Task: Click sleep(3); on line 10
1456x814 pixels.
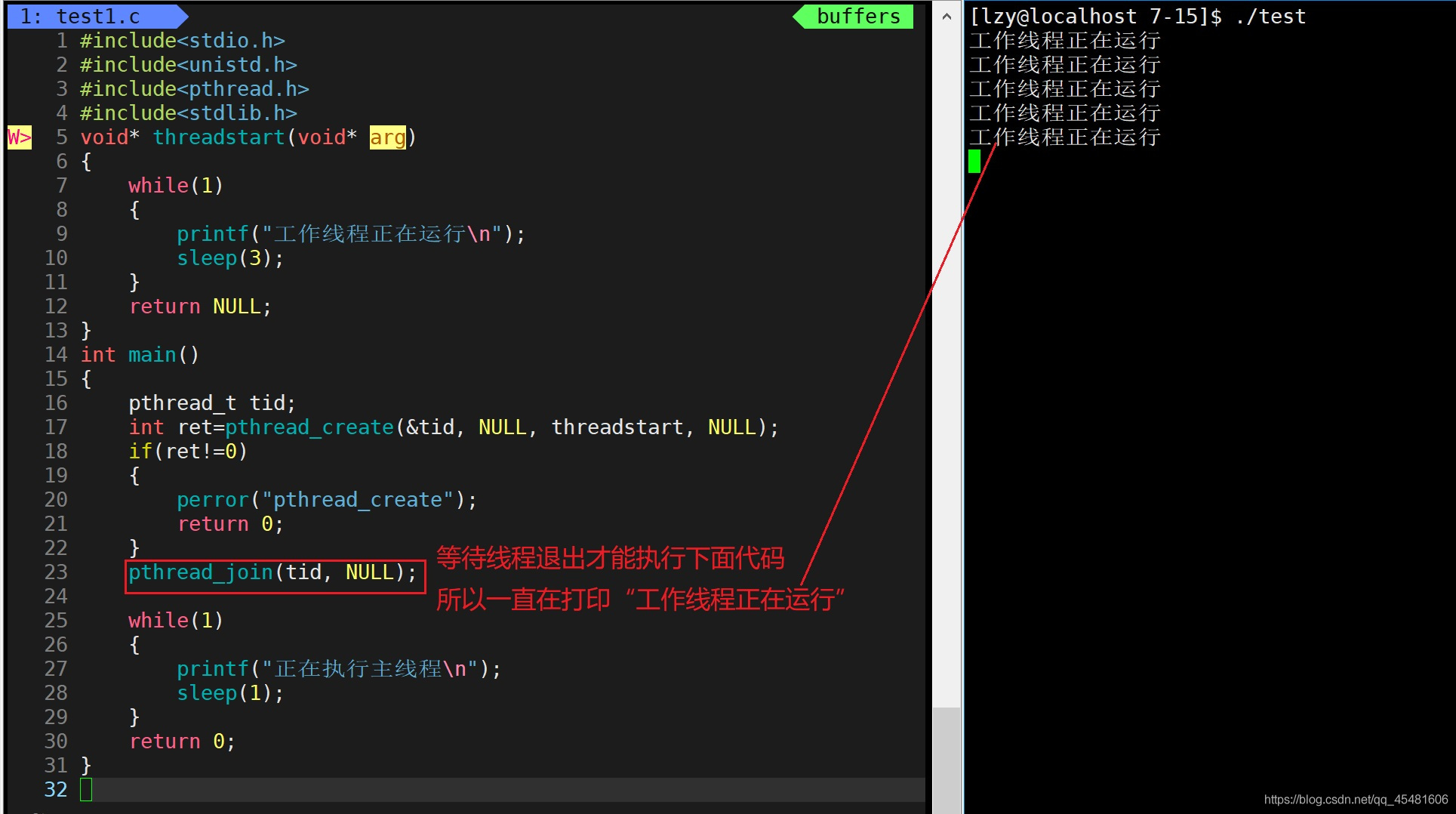Action: pyautogui.click(x=230, y=258)
